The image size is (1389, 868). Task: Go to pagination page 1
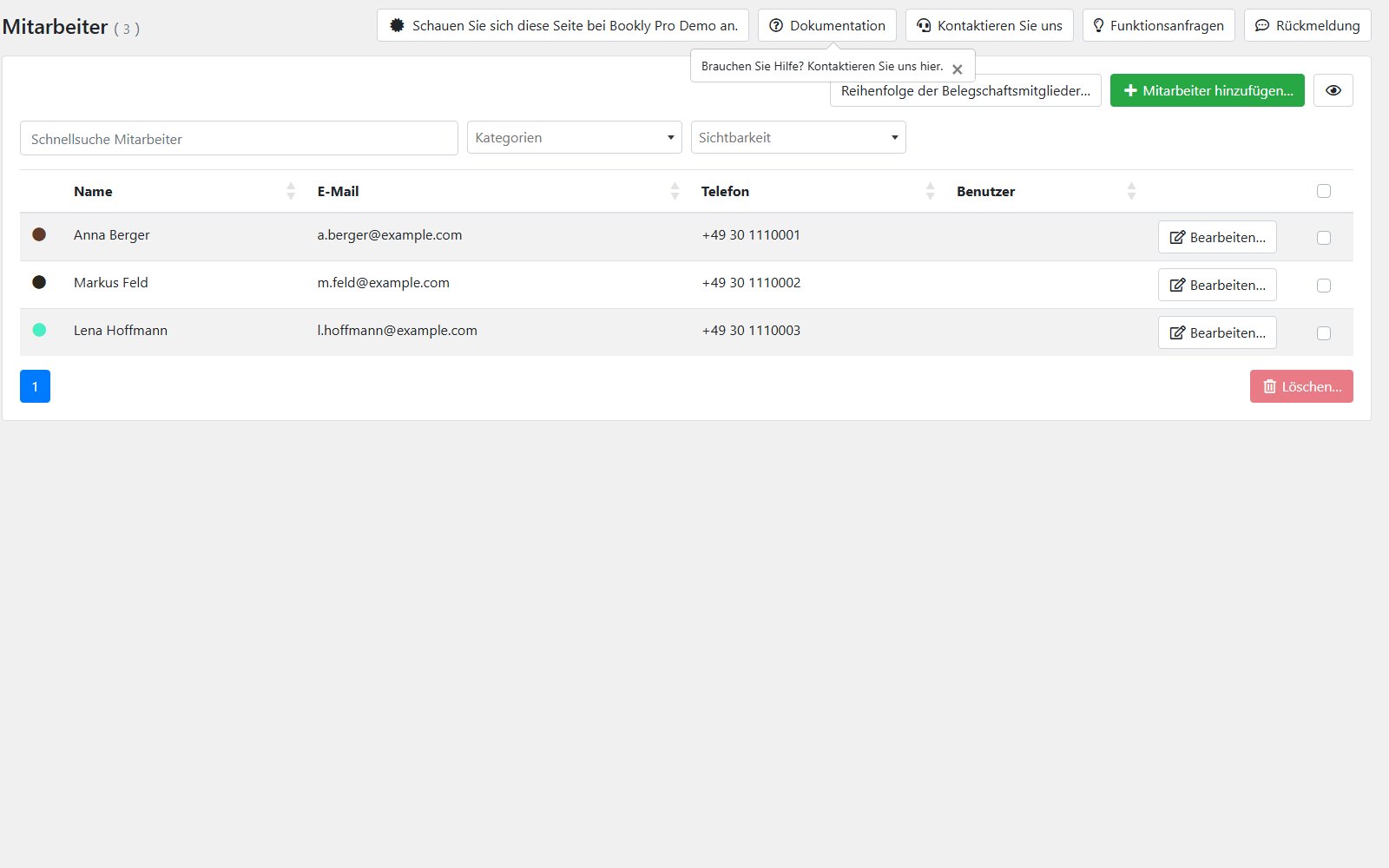35,386
